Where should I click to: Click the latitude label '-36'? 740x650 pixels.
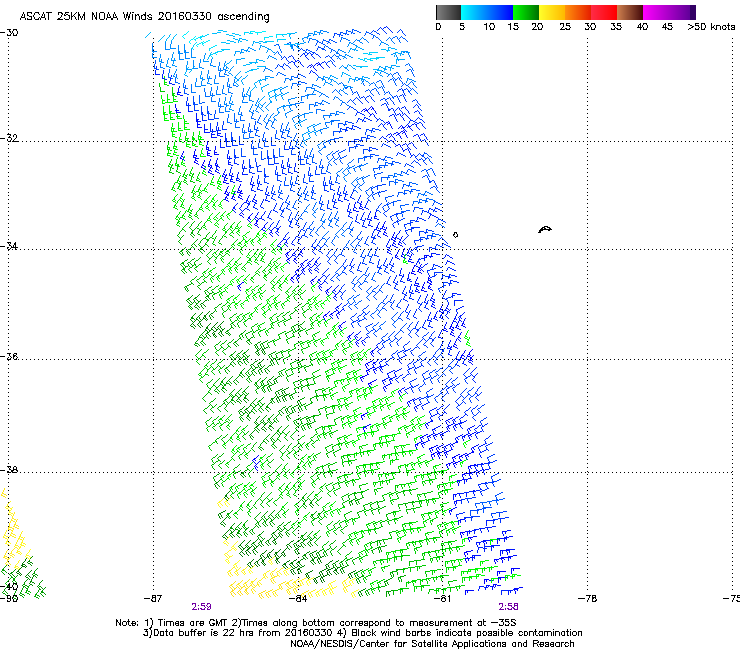(x=9, y=356)
